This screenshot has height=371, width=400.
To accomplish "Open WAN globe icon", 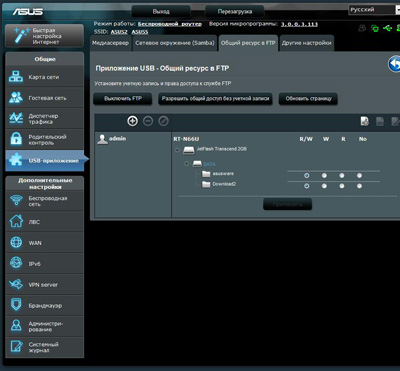I will tap(16, 243).
